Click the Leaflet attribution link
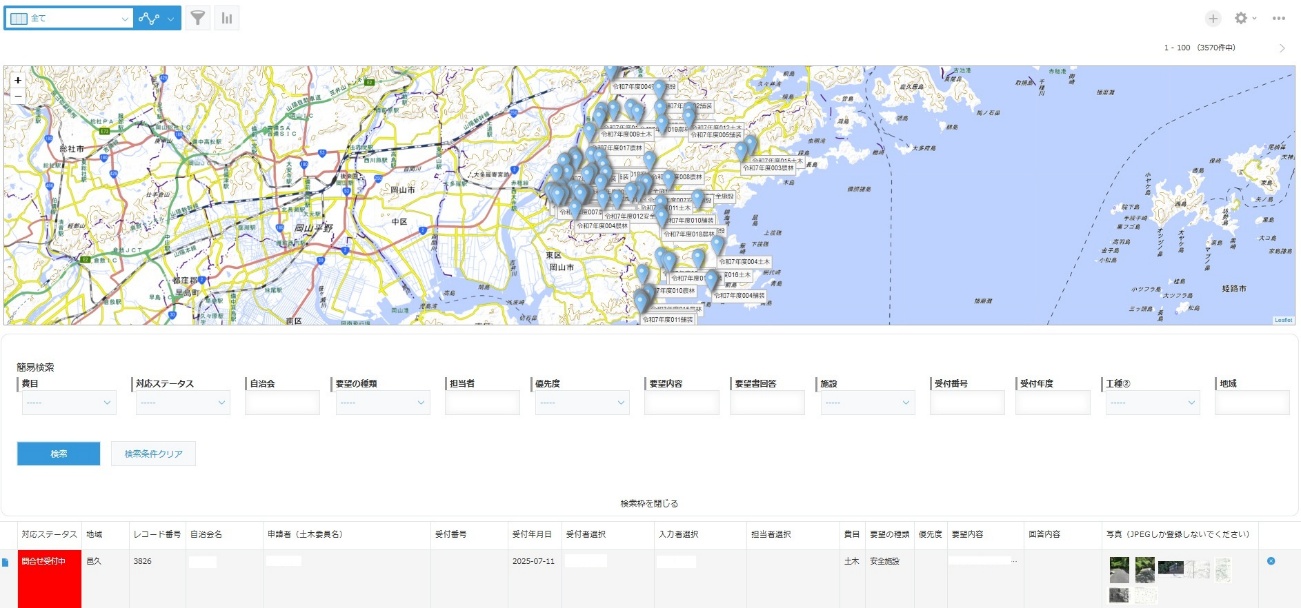1301x608 pixels. 1283,320
